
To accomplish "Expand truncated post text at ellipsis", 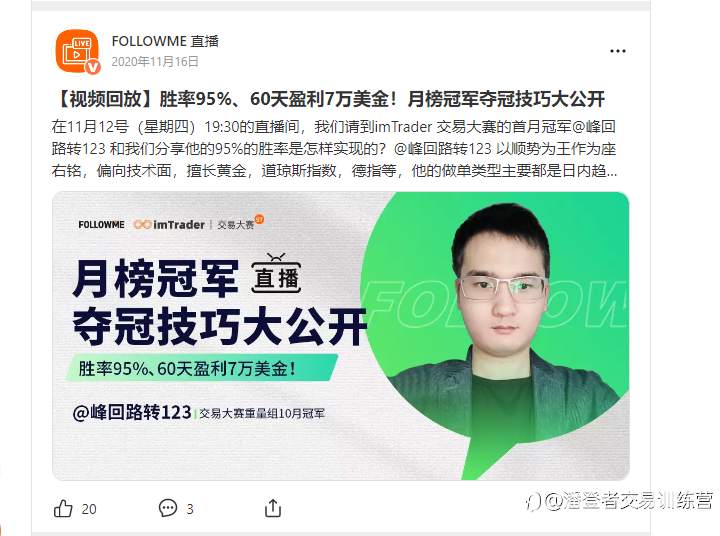I will click(x=612, y=171).
